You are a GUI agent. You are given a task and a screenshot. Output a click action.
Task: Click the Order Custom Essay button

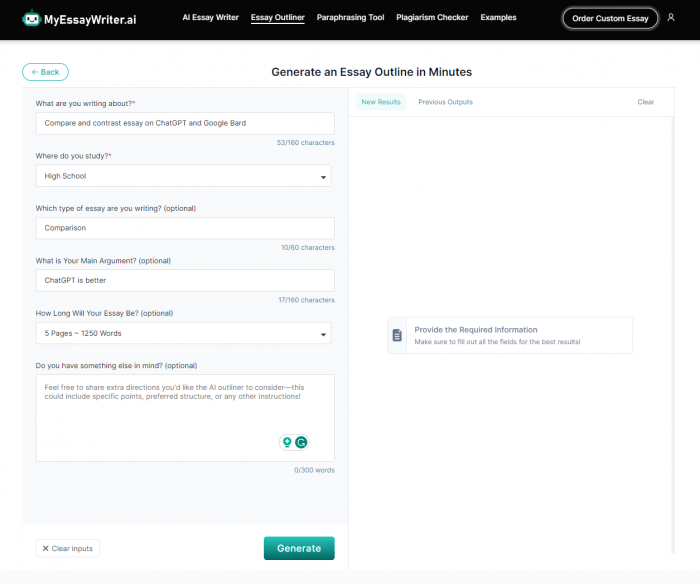point(610,18)
